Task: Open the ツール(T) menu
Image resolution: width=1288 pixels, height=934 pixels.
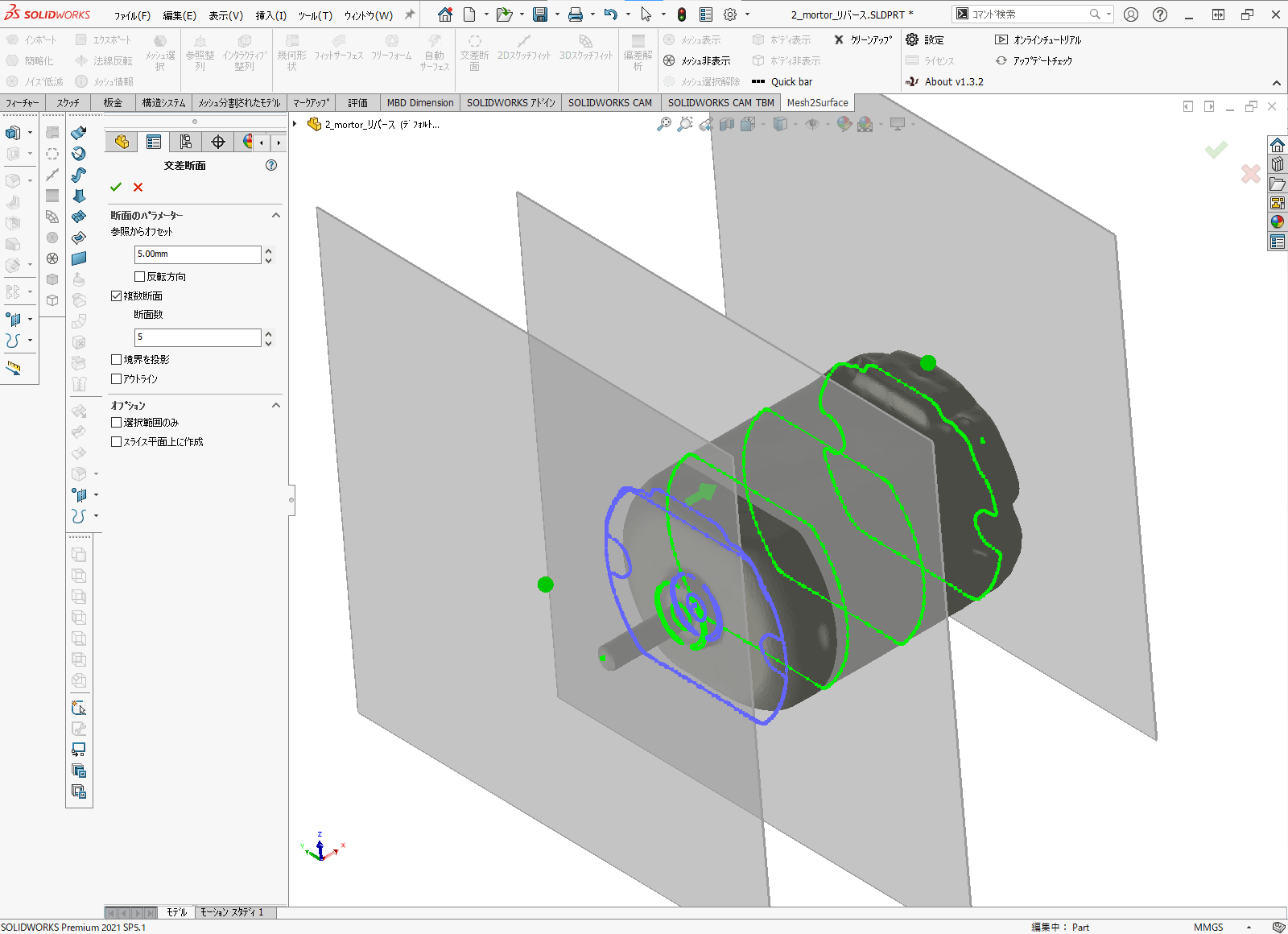Action: [315, 15]
